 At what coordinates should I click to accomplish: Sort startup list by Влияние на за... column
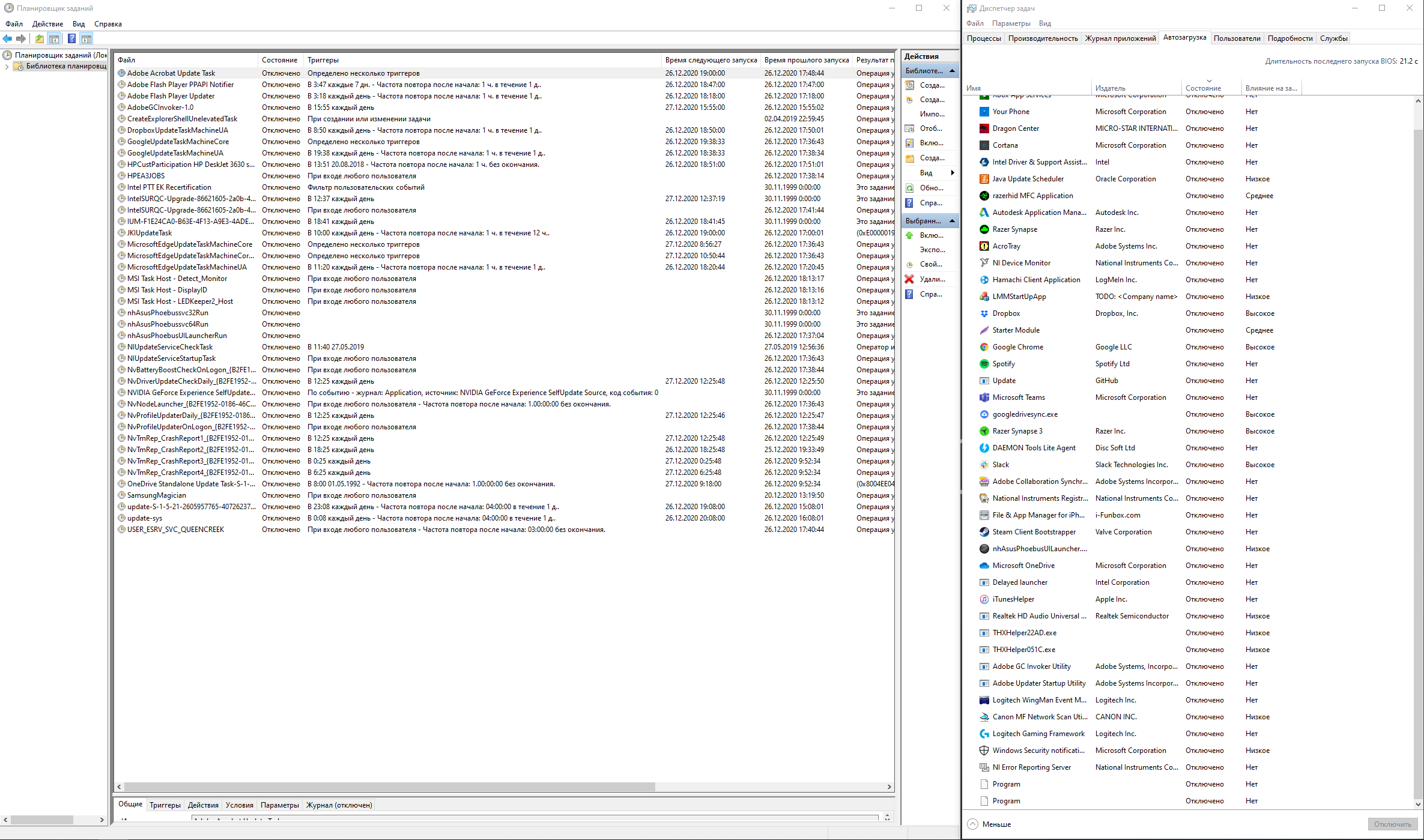pyautogui.click(x=1271, y=88)
